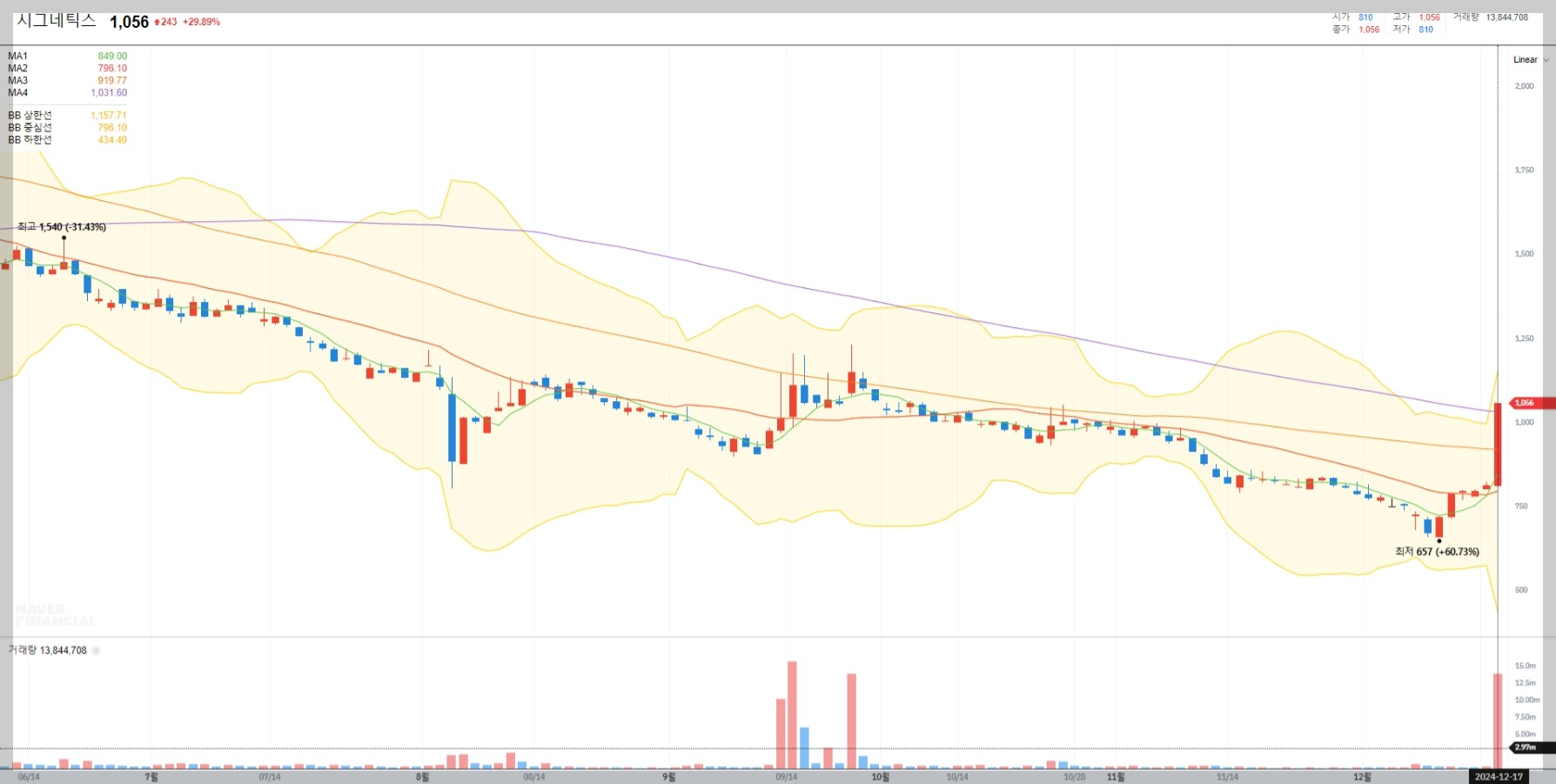Click the 15.0m volume axis label
The image size is (1556, 784).
click(x=1526, y=666)
